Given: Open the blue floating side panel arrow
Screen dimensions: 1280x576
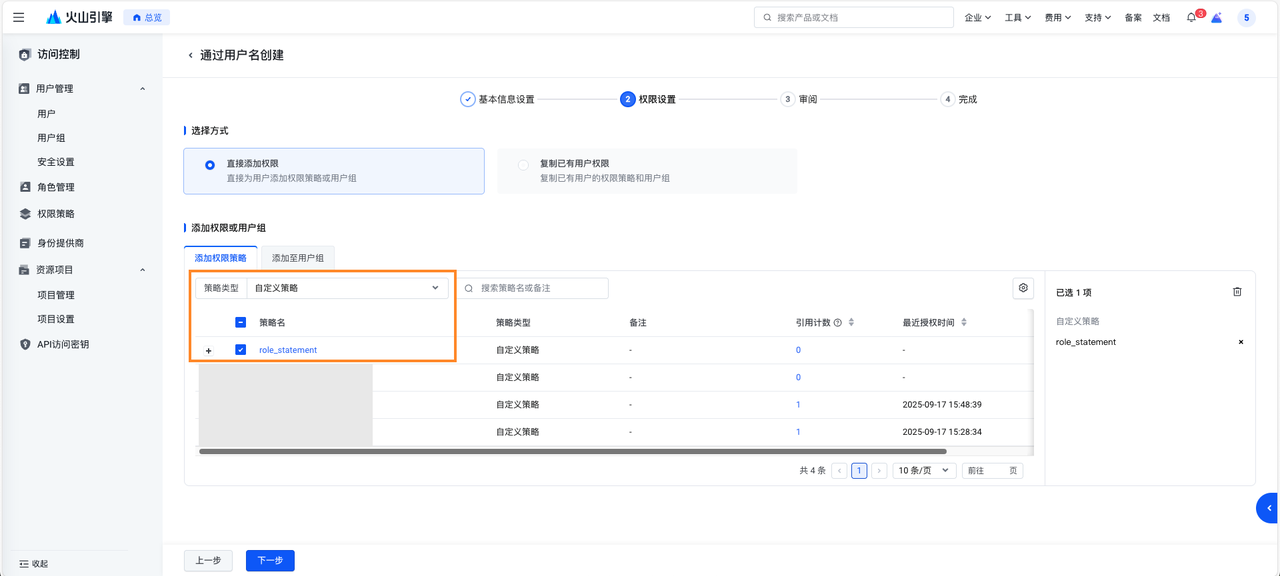Looking at the screenshot, I should click(1268, 508).
